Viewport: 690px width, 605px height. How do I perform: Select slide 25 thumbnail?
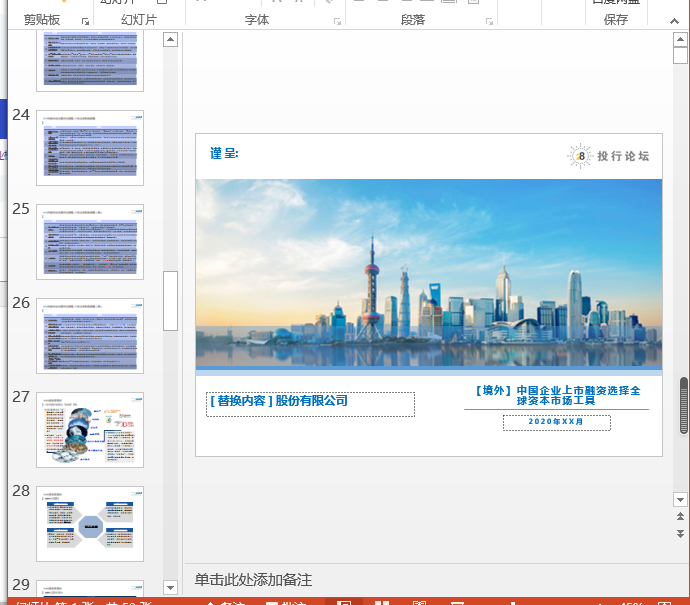tap(90, 242)
